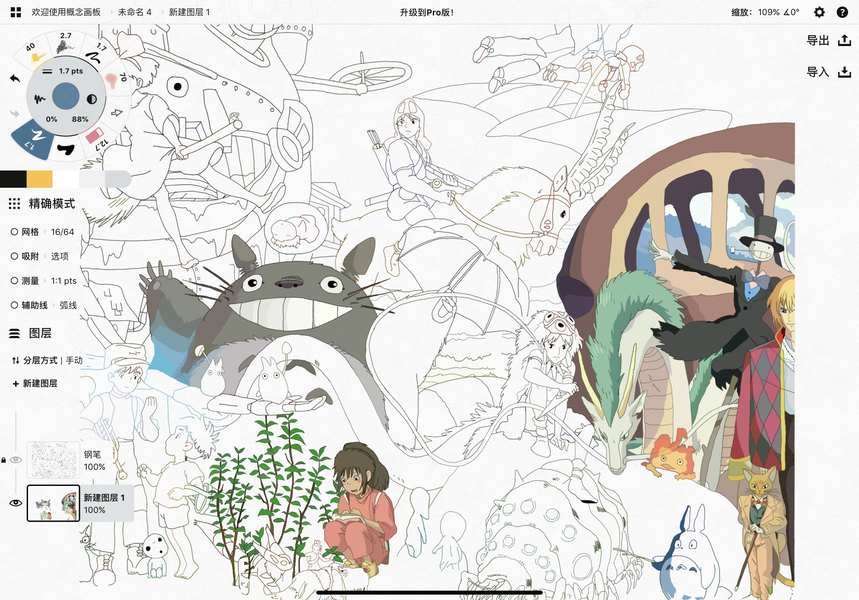Image resolution: width=859 pixels, height=600 pixels.
Task: Open the help question mark icon
Action: (843, 12)
